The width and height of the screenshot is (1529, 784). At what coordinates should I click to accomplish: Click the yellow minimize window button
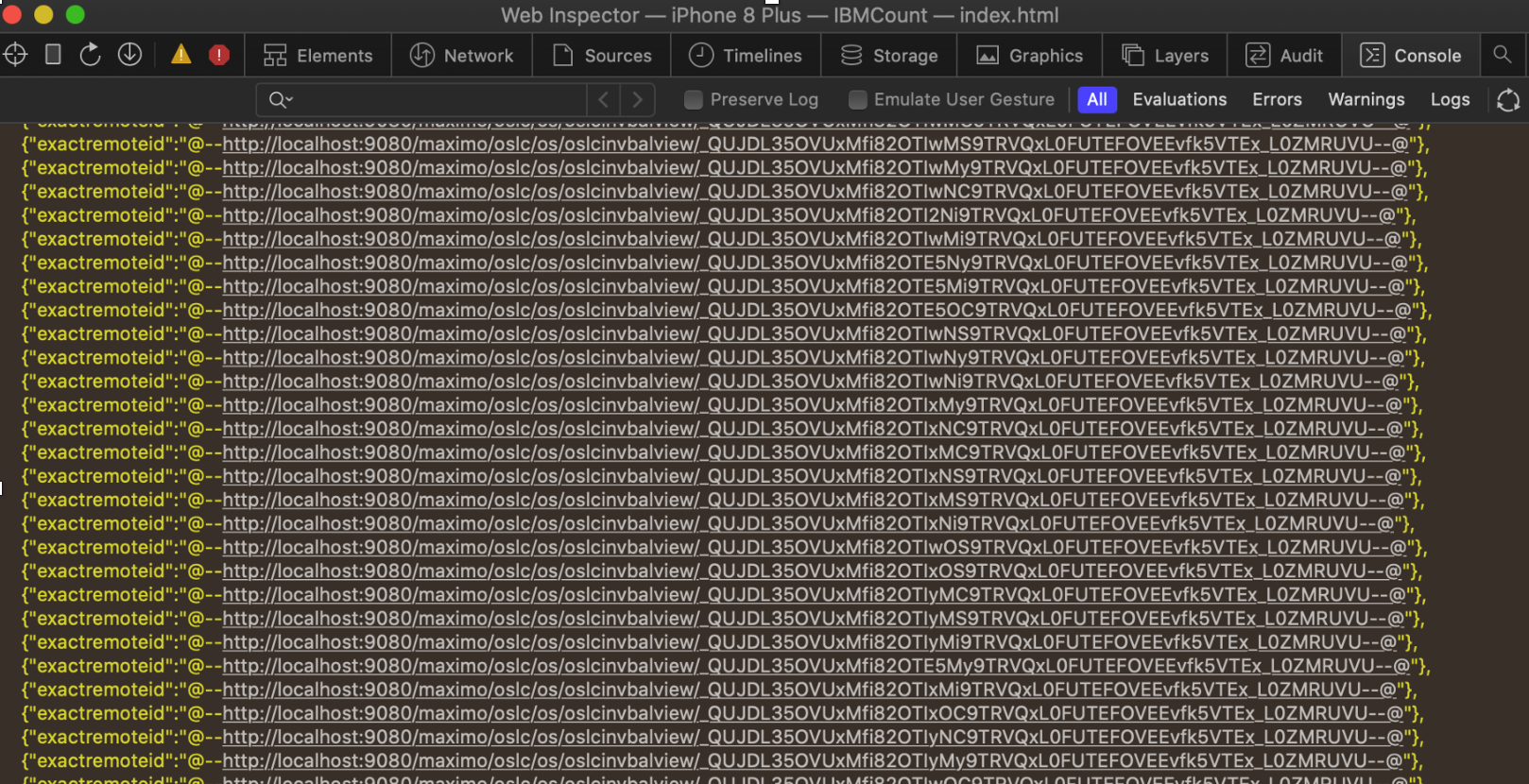(x=43, y=14)
